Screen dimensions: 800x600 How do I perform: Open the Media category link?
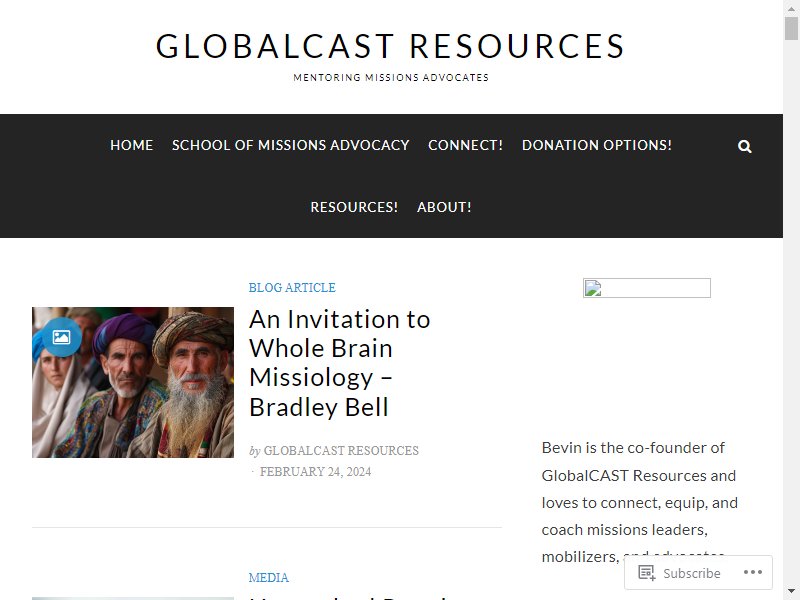click(268, 578)
